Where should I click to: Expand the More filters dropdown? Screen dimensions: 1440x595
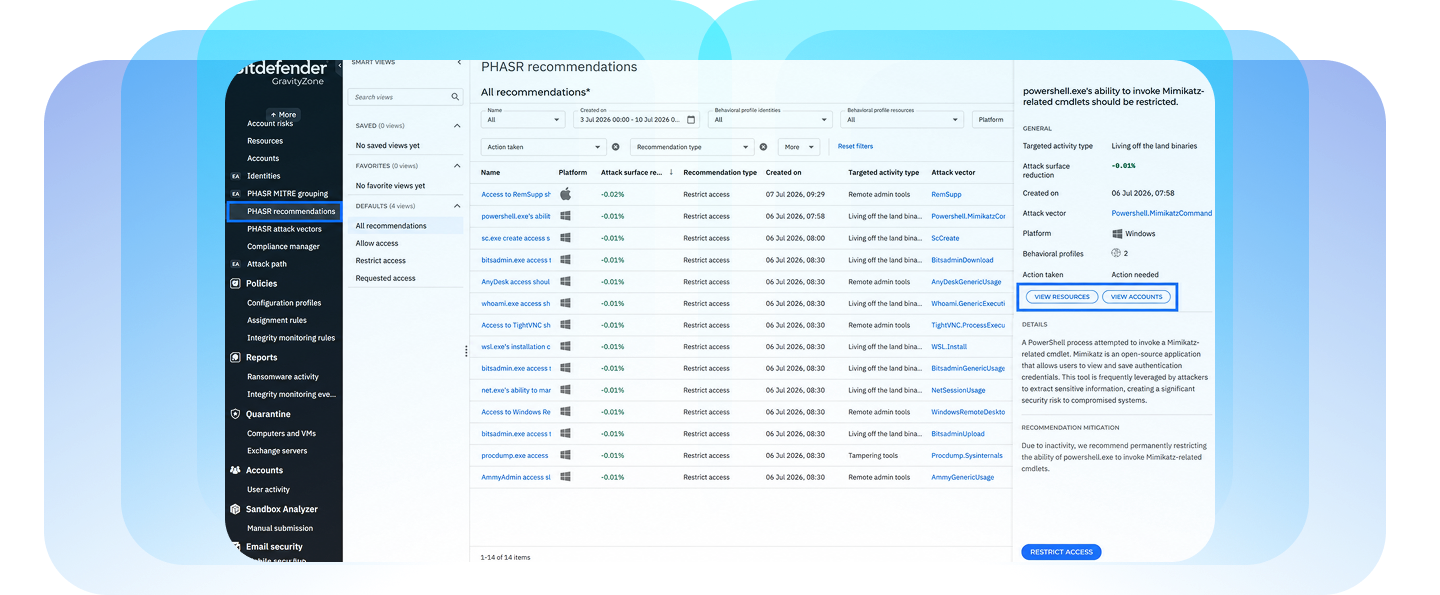tap(799, 147)
